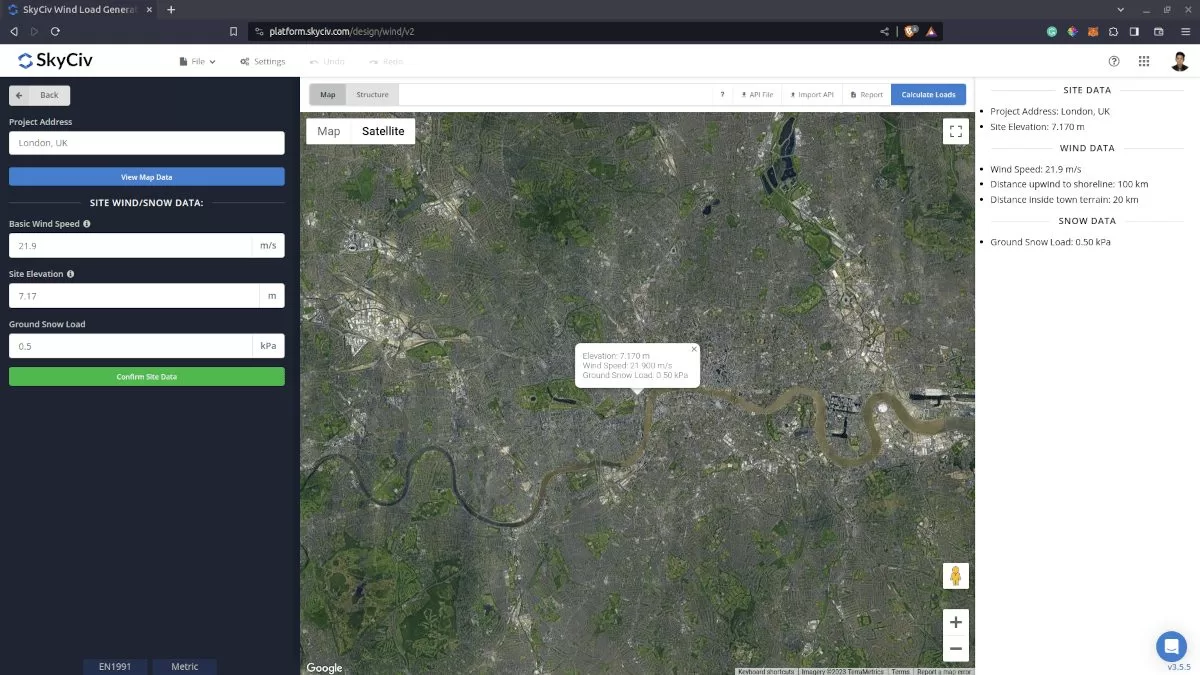Open the chat support bubble
Viewport: 1200px width, 675px height.
[1171, 646]
